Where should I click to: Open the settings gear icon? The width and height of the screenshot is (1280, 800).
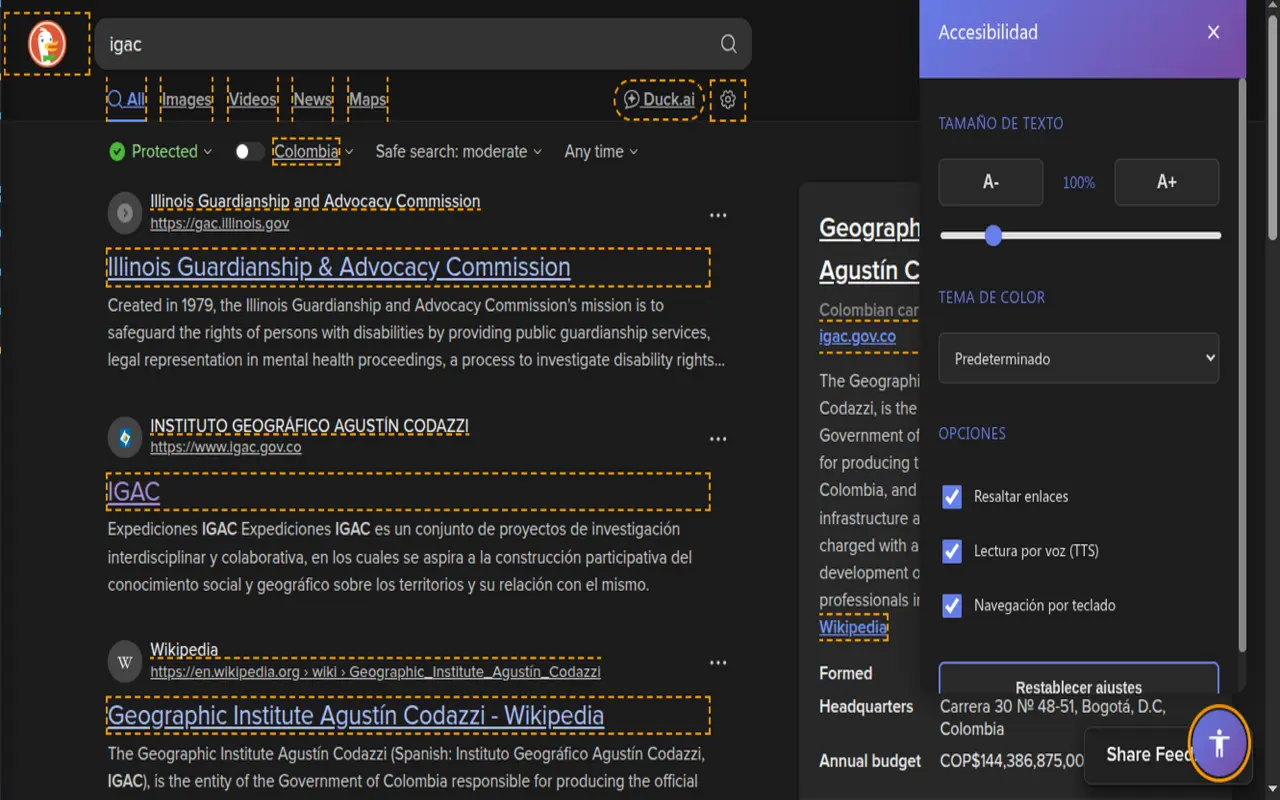[x=728, y=100]
